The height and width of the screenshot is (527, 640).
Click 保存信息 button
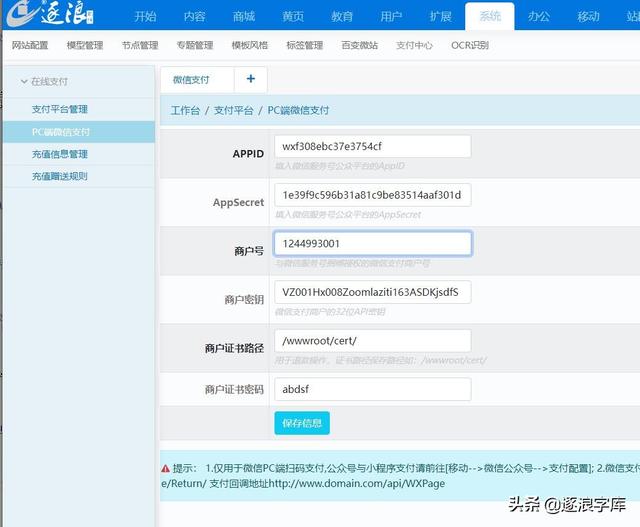(x=301, y=423)
